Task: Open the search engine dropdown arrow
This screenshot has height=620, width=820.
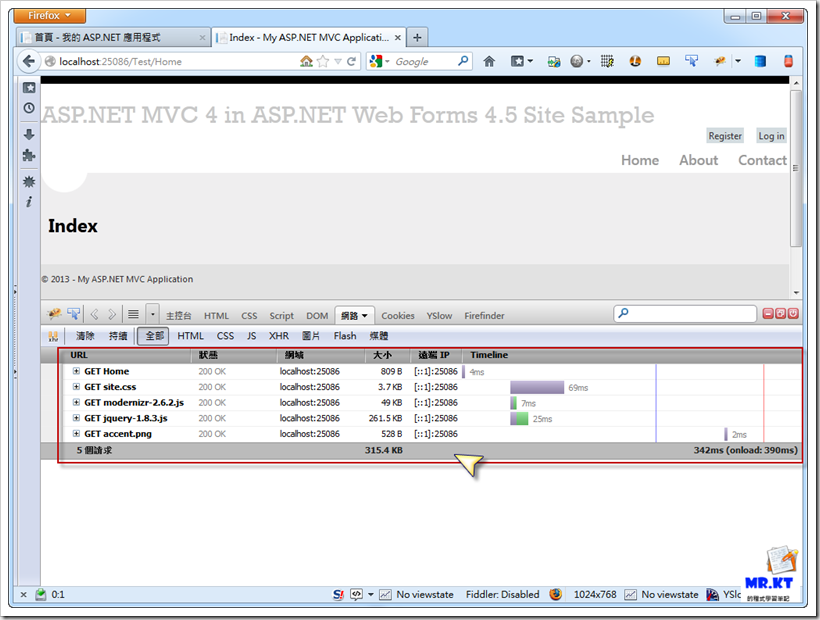Action: coord(388,62)
